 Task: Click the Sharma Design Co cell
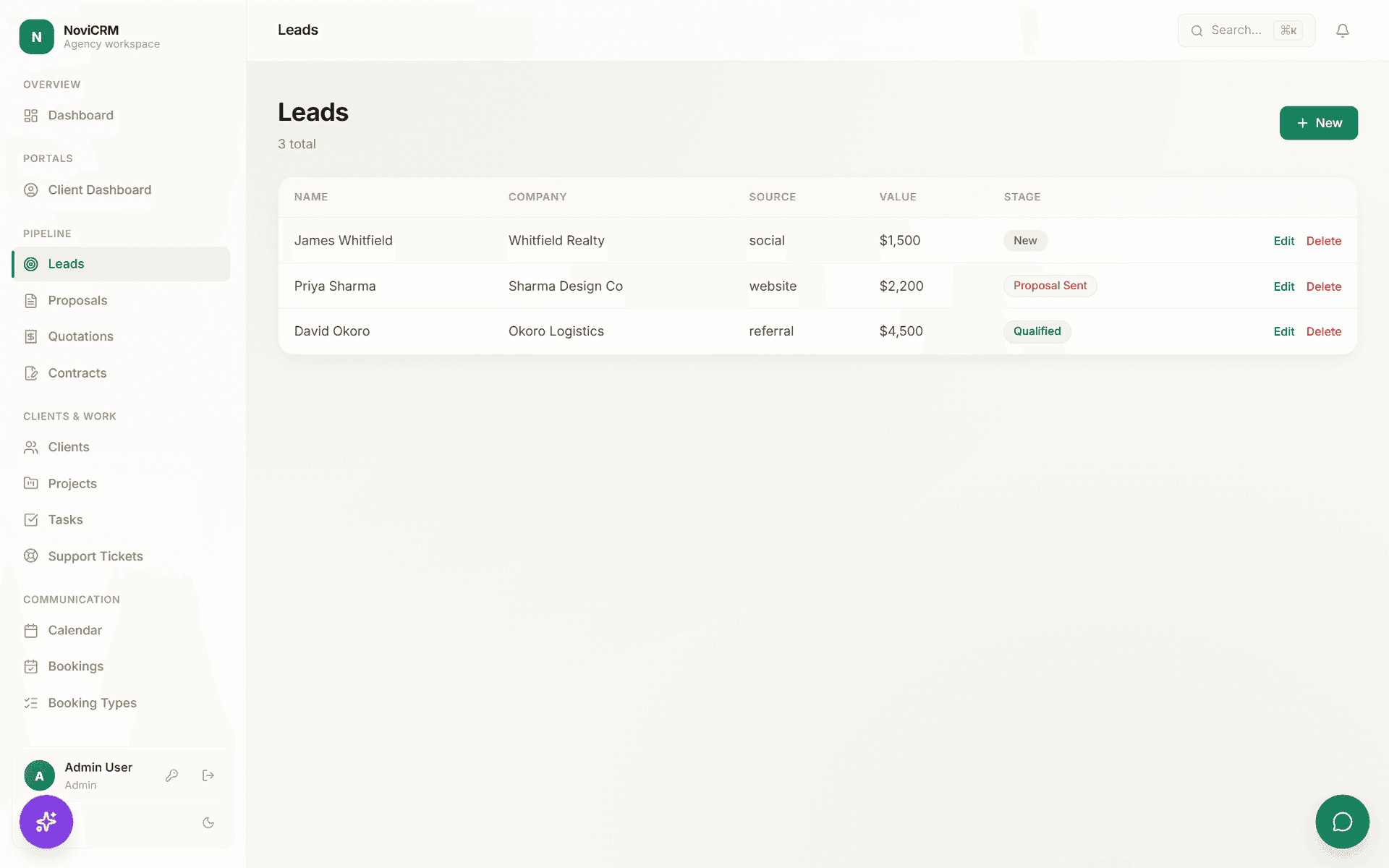[x=565, y=286]
